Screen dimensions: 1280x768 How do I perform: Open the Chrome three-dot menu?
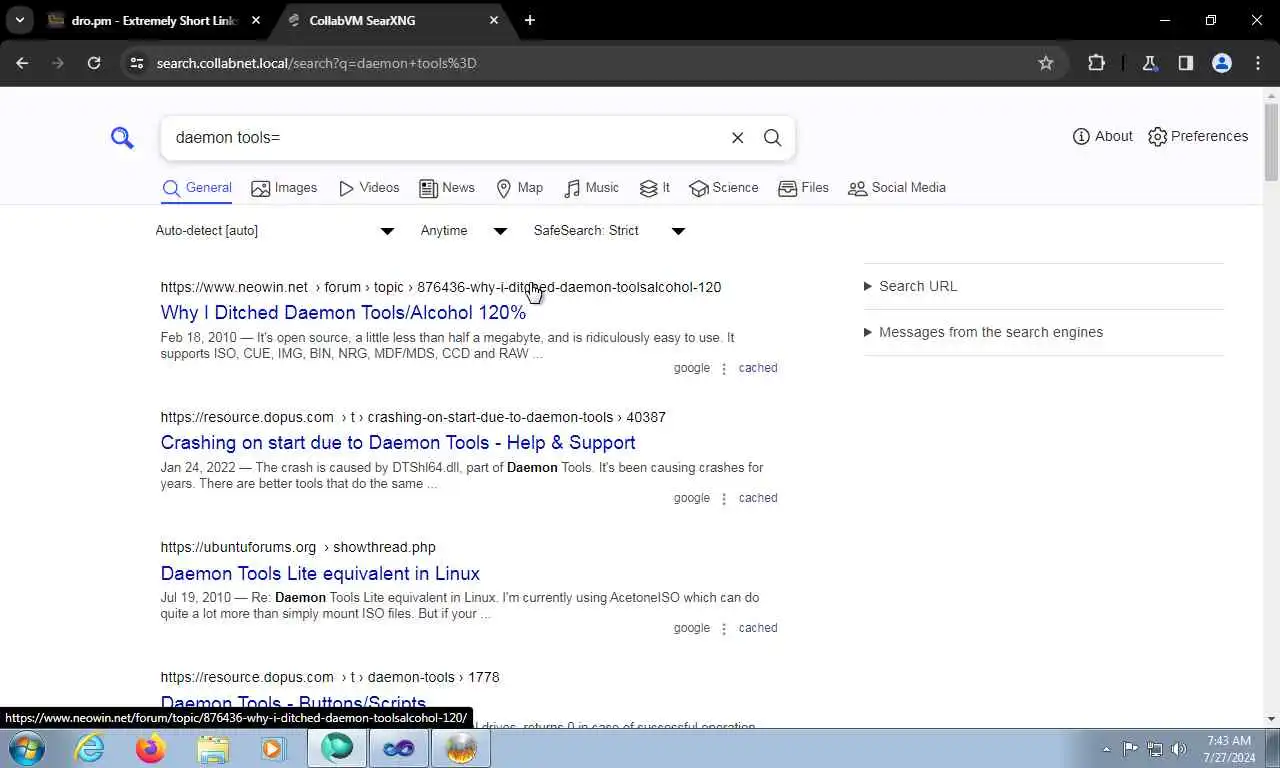1258,63
